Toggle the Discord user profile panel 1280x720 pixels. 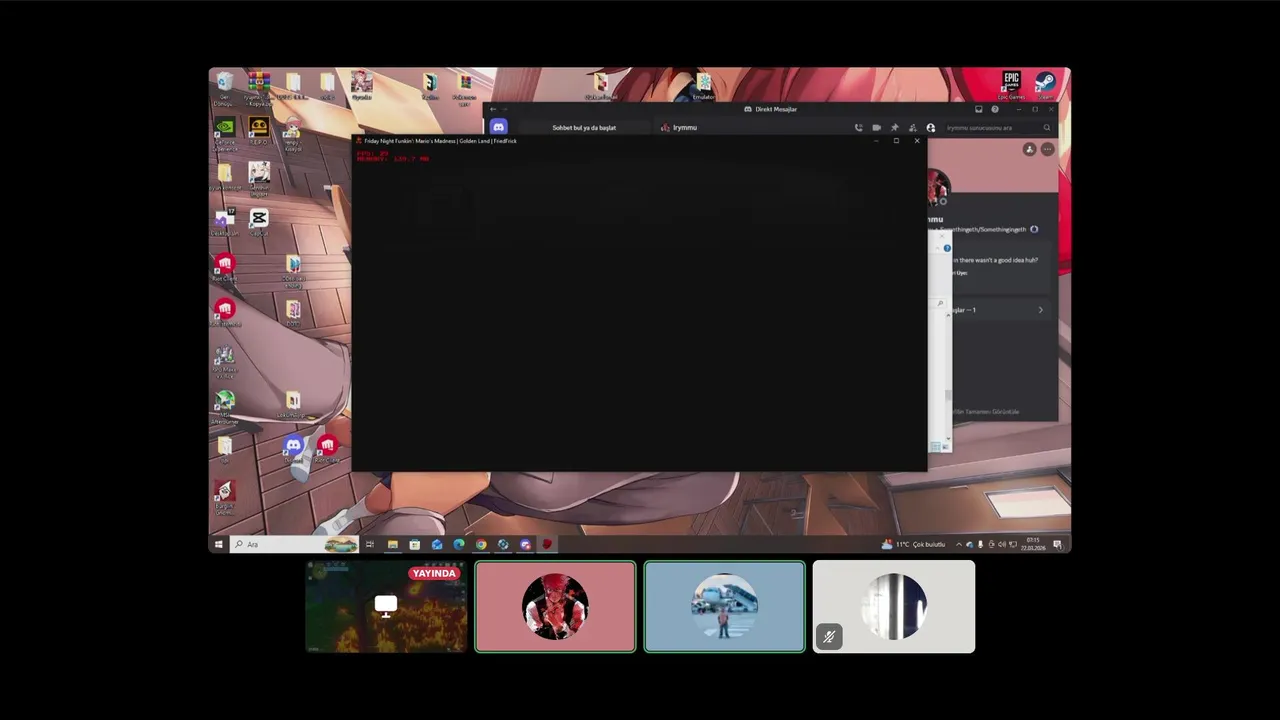click(930, 128)
